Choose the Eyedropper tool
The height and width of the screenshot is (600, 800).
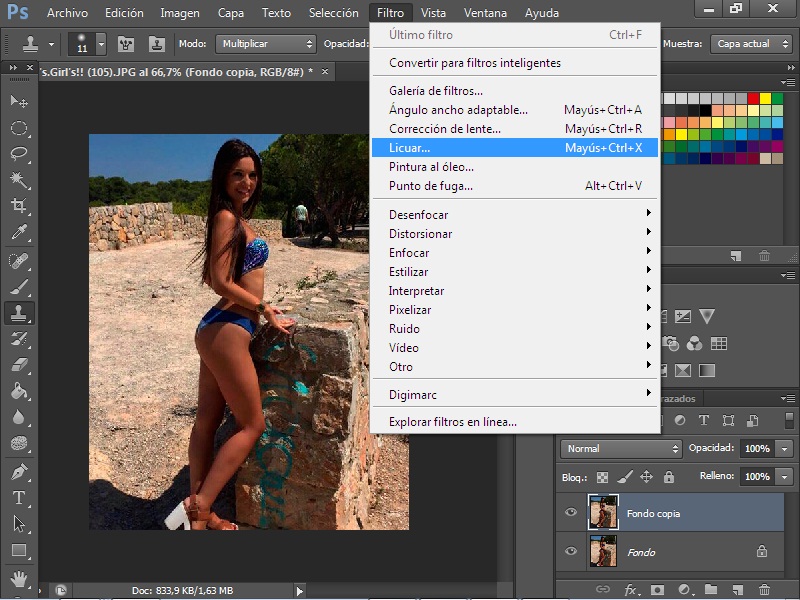tap(18, 233)
